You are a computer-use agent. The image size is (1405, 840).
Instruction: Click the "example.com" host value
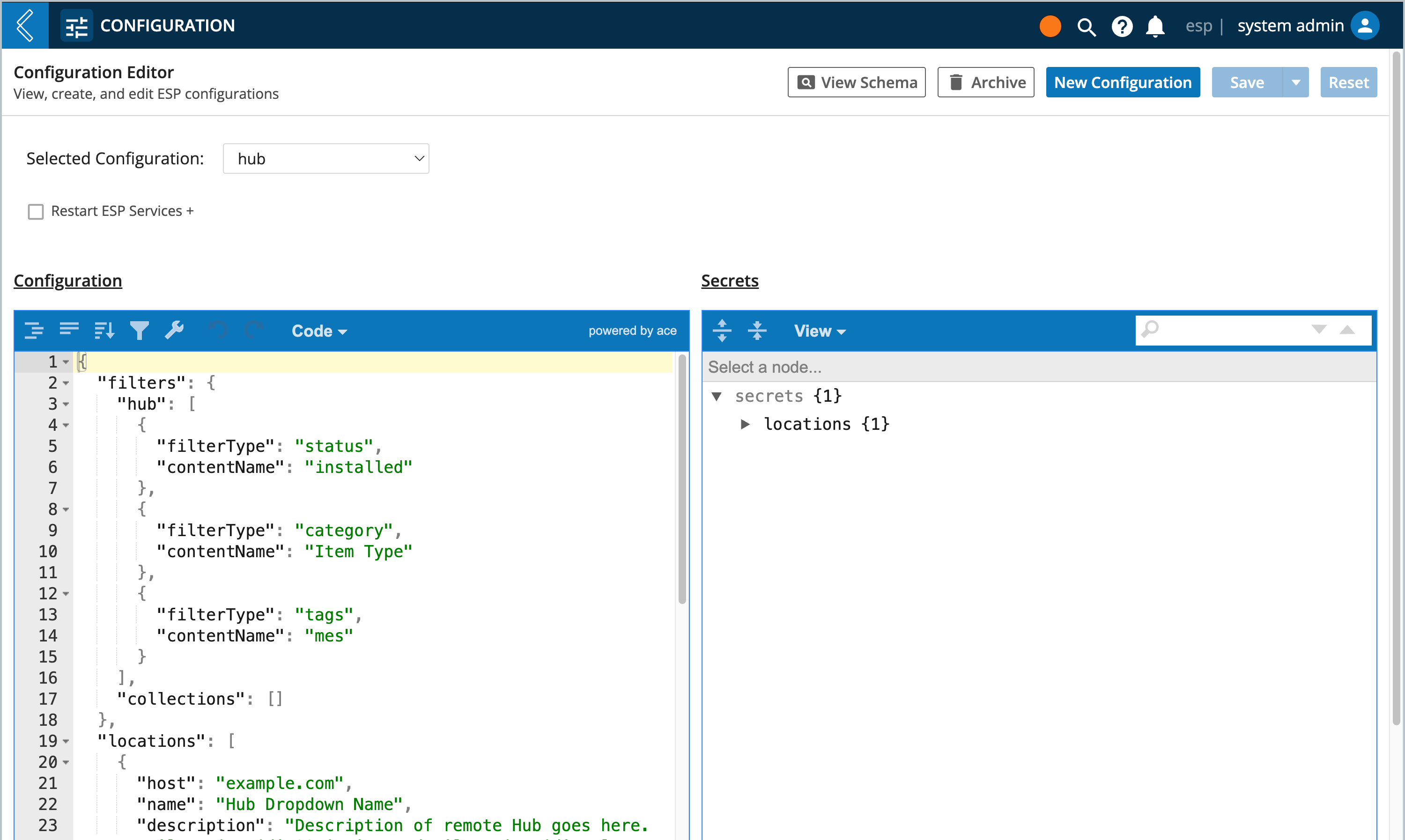click(x=280, y=783)
